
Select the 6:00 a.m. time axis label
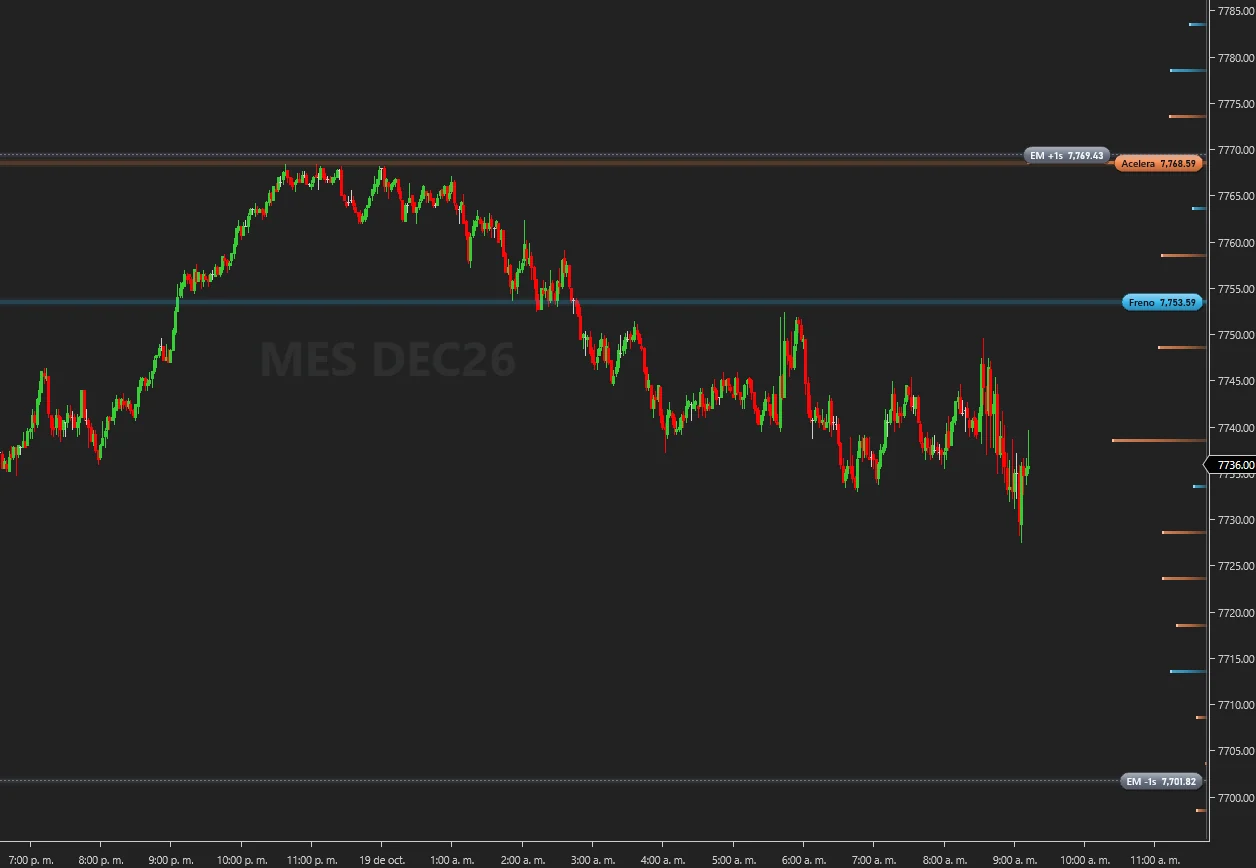pos(804,859)
